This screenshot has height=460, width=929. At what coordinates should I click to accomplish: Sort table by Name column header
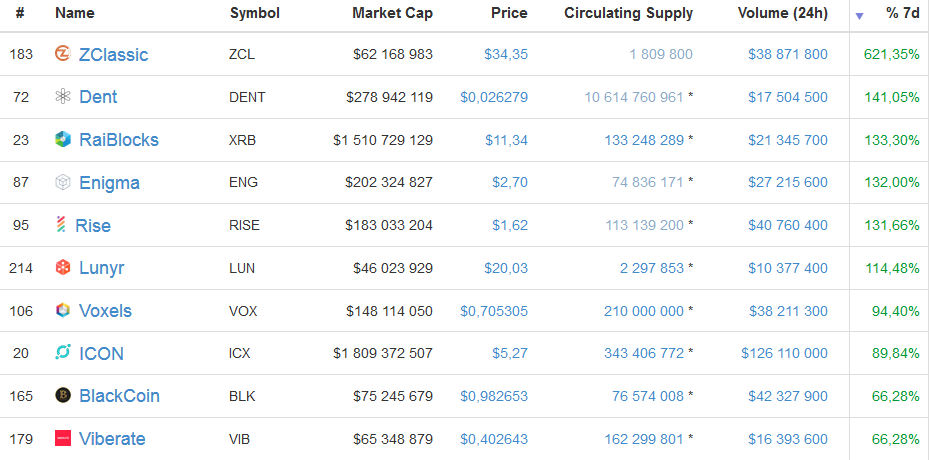point(75,13)
